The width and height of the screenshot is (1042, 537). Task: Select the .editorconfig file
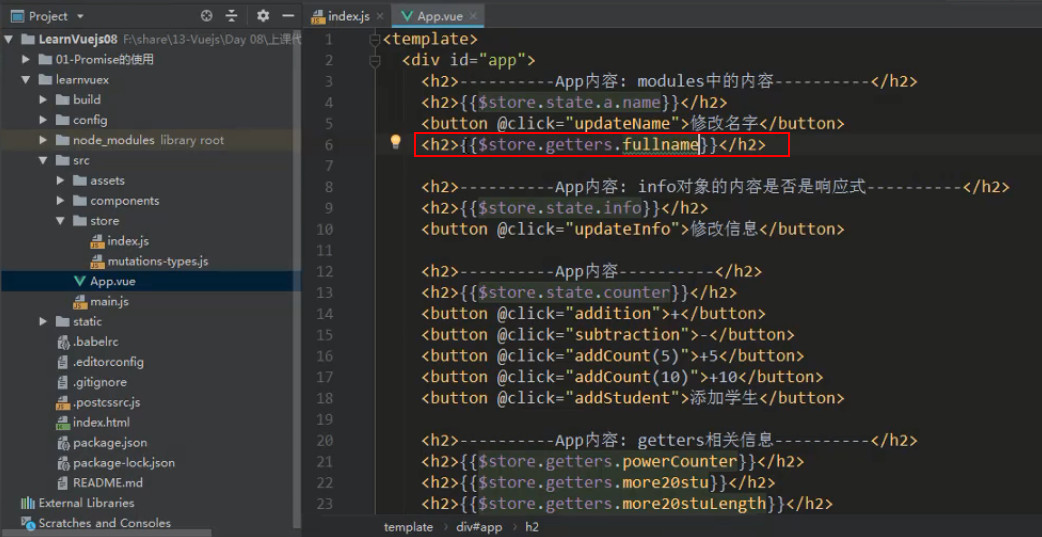(108, 362)
